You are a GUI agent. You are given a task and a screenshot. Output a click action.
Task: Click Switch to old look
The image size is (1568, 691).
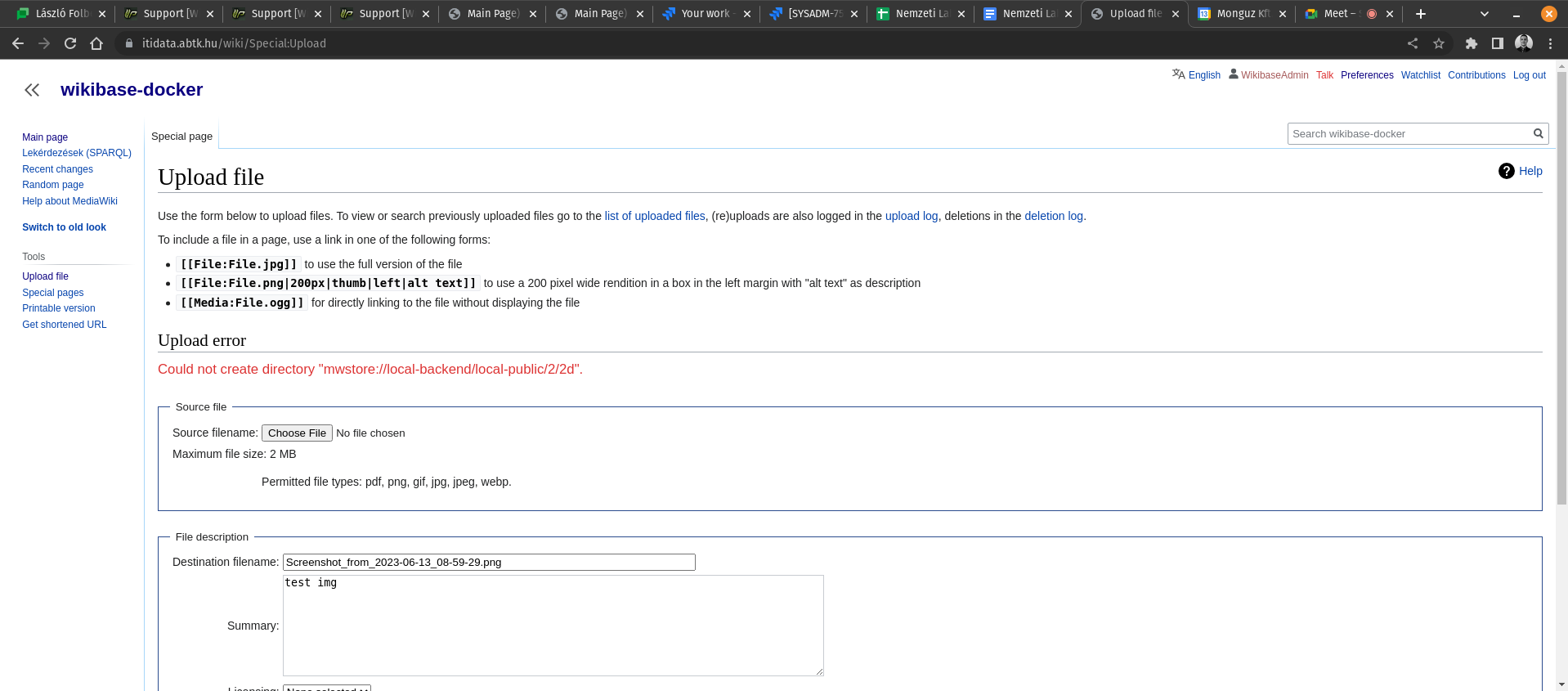coord(64,227)
